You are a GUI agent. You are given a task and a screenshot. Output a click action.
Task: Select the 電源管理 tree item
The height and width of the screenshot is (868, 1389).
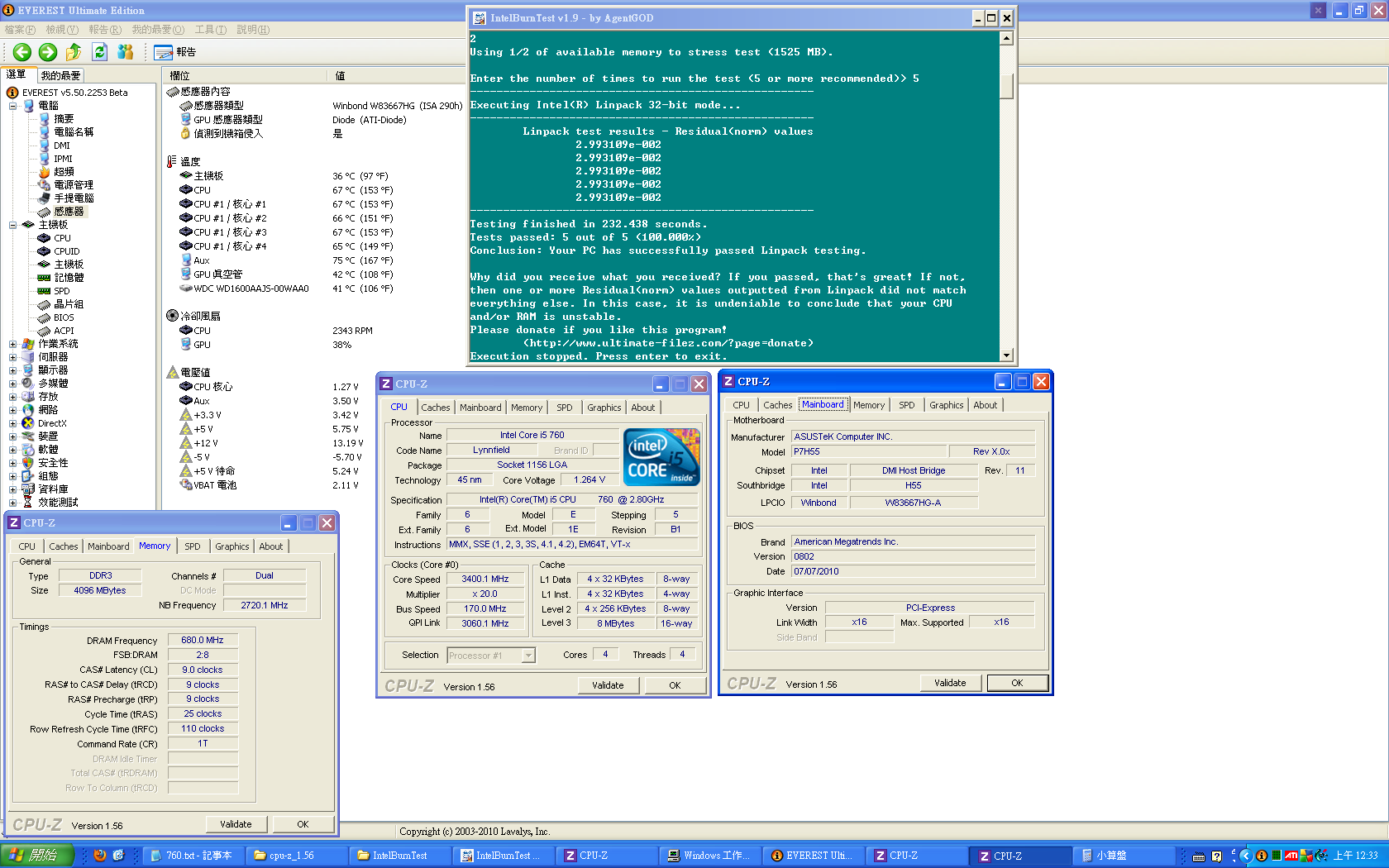pyautogui.click(x=73, y=185)
